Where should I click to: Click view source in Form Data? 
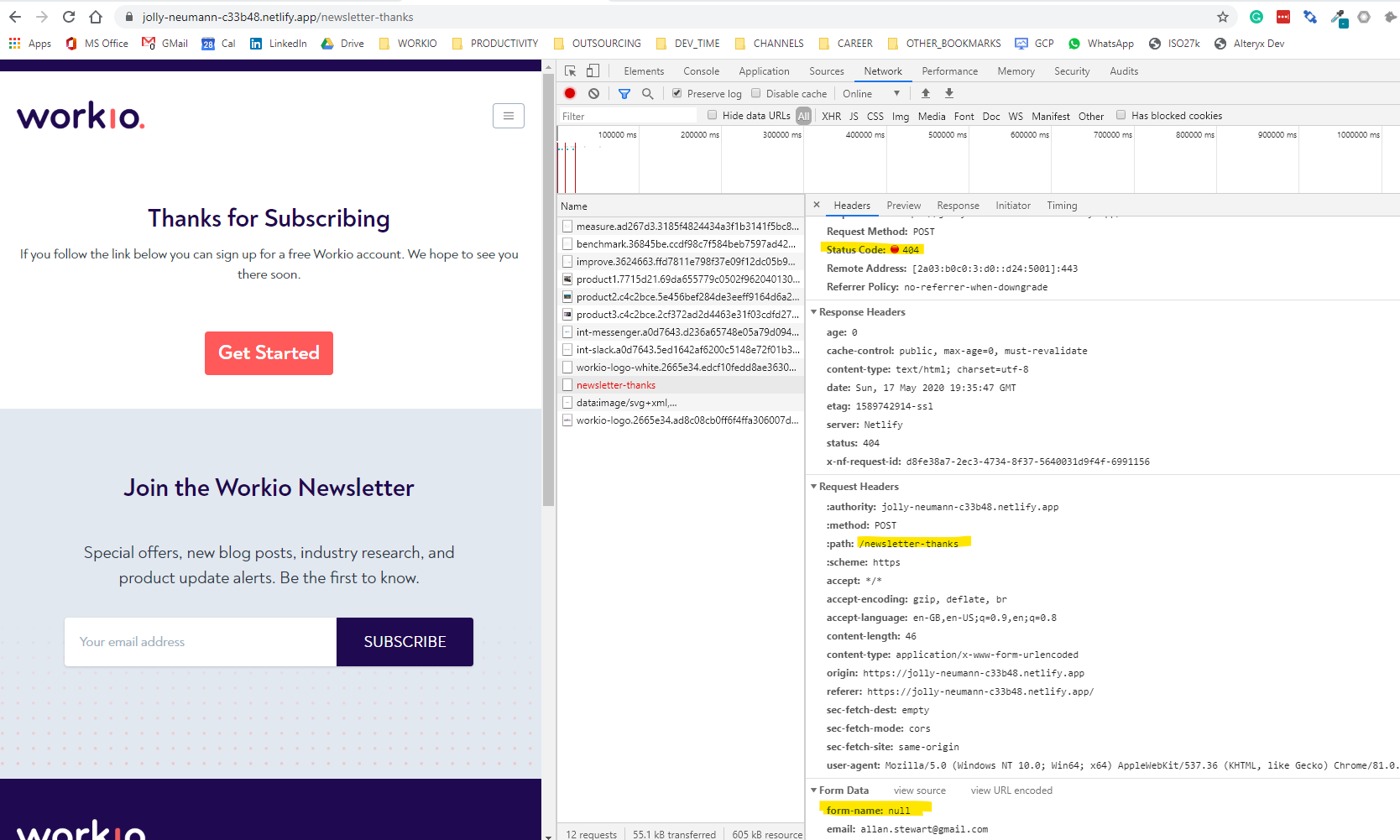coord(920,790)
